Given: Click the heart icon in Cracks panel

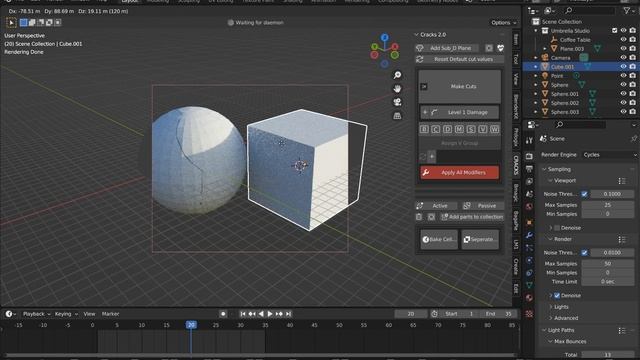Looking at the screenshot, I should 500,48.
